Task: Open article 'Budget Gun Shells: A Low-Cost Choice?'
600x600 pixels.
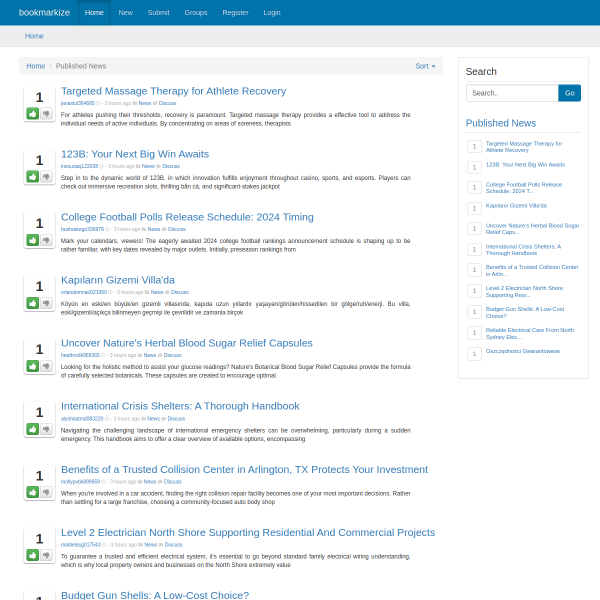Action: tap(155, 595)
